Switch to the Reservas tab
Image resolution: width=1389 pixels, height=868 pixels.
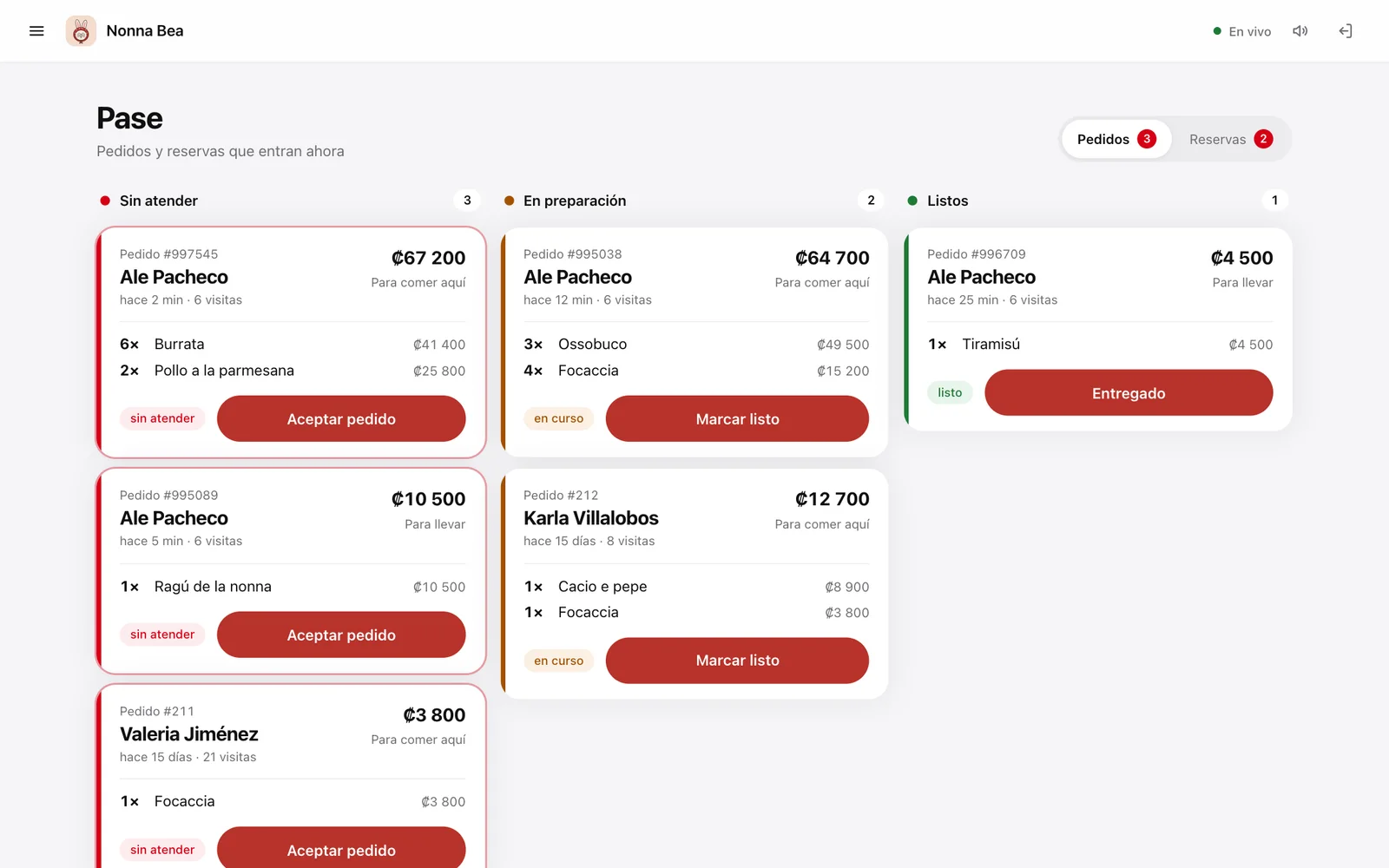coord(1230,139)
